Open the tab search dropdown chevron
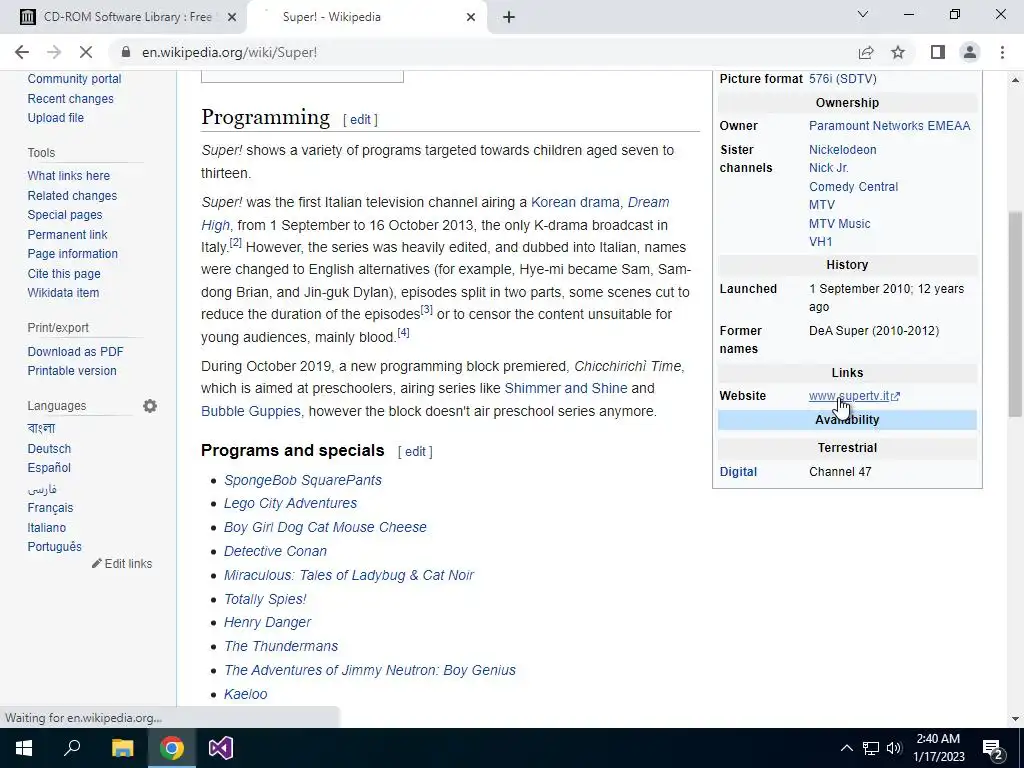The width and height of the screenshot is (1024, 768). tap(863, 14)
